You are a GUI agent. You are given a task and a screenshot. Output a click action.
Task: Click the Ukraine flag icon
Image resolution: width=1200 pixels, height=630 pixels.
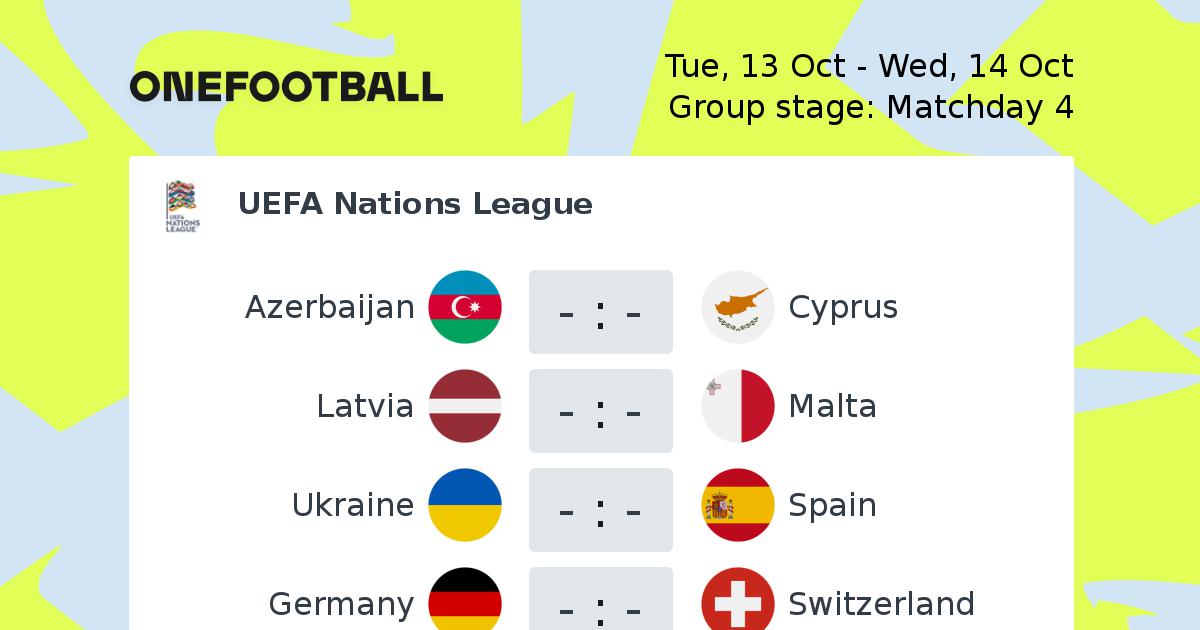click(x=465, y=505)
